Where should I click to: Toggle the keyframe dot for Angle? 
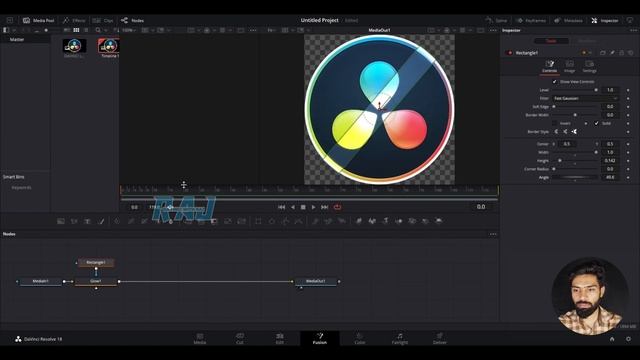pyautogui.click(x=628, y=178)
